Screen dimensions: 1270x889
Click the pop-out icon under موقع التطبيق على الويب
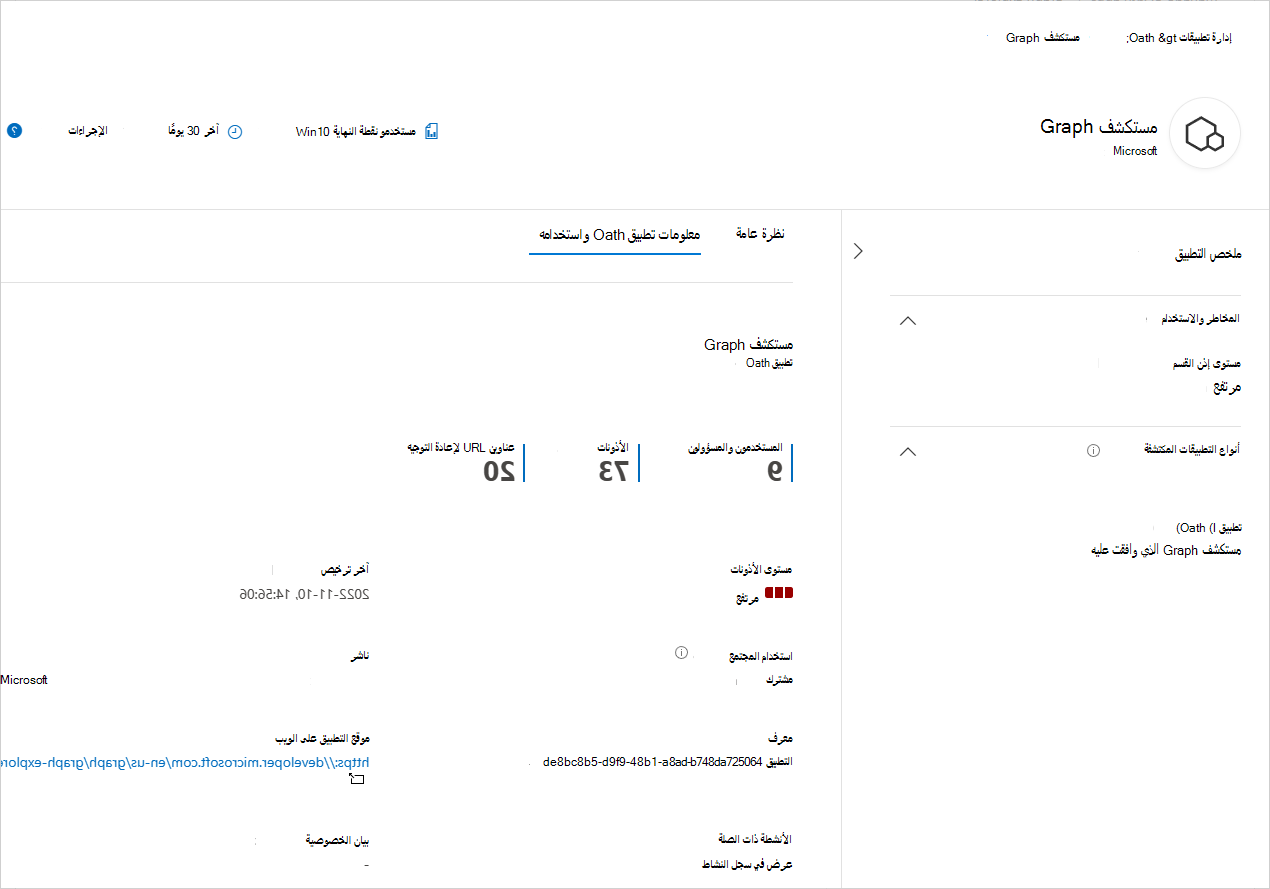(x=359, y=777)
